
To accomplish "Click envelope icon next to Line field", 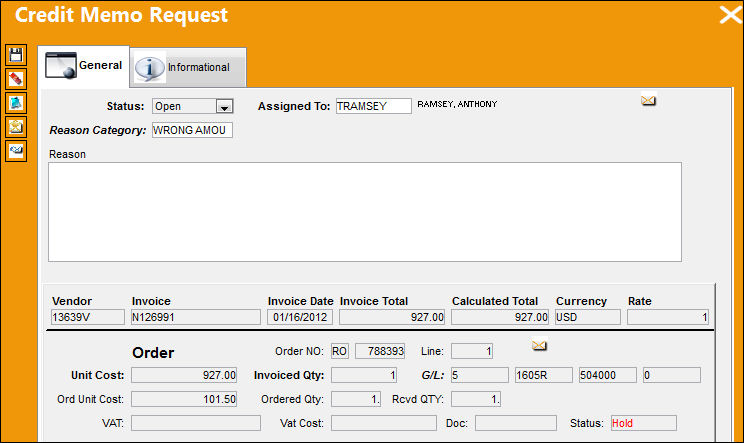I will pos(539,345).
